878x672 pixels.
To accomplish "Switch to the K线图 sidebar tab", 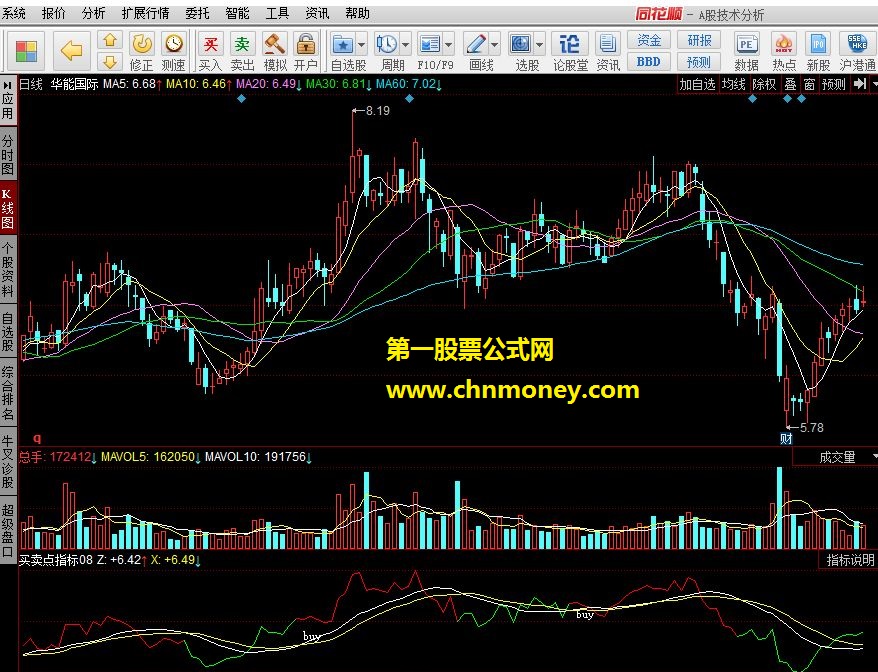I will tap(8, 208).
